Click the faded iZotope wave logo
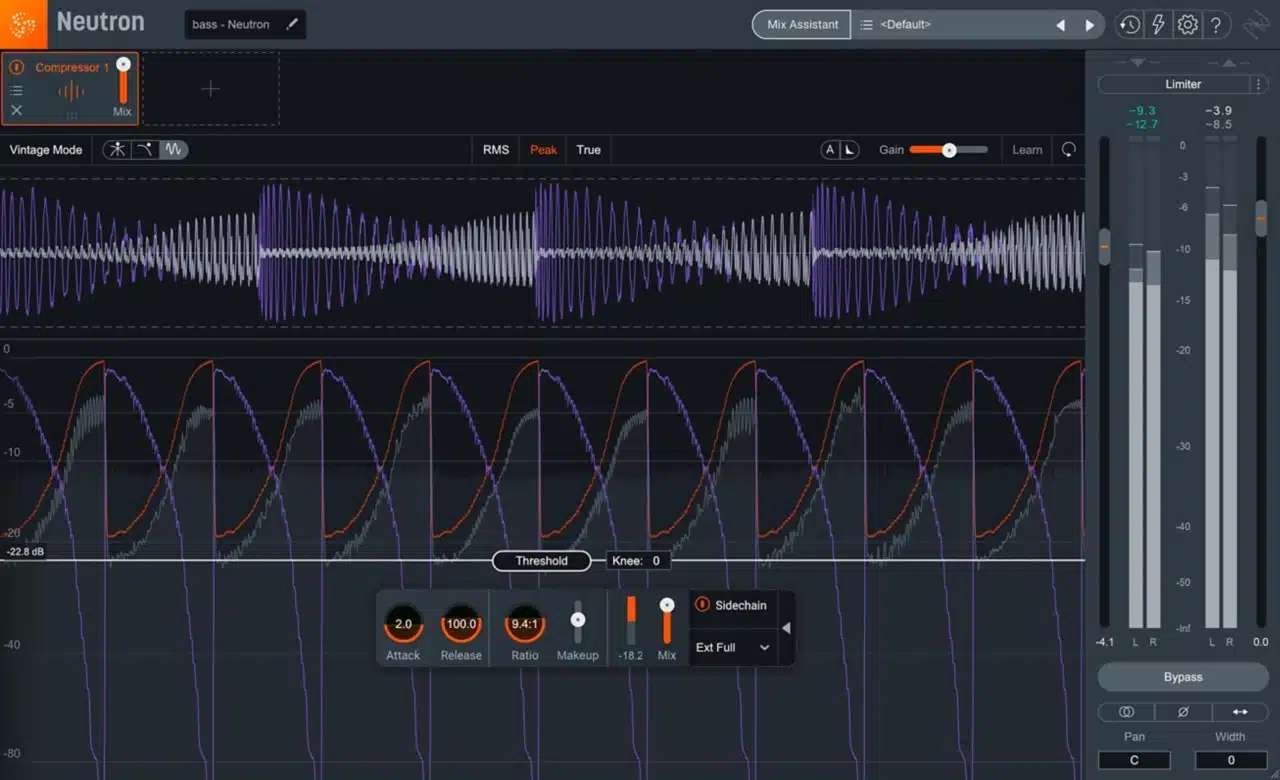 click(x=1256, y=25)
